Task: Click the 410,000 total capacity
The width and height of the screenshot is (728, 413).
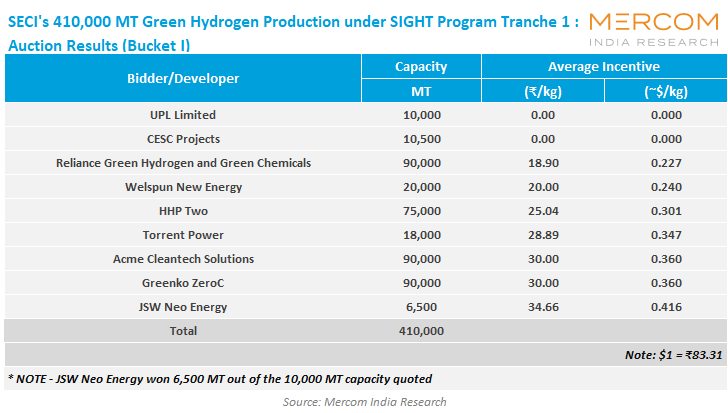Action: click(x=421, y=331)
